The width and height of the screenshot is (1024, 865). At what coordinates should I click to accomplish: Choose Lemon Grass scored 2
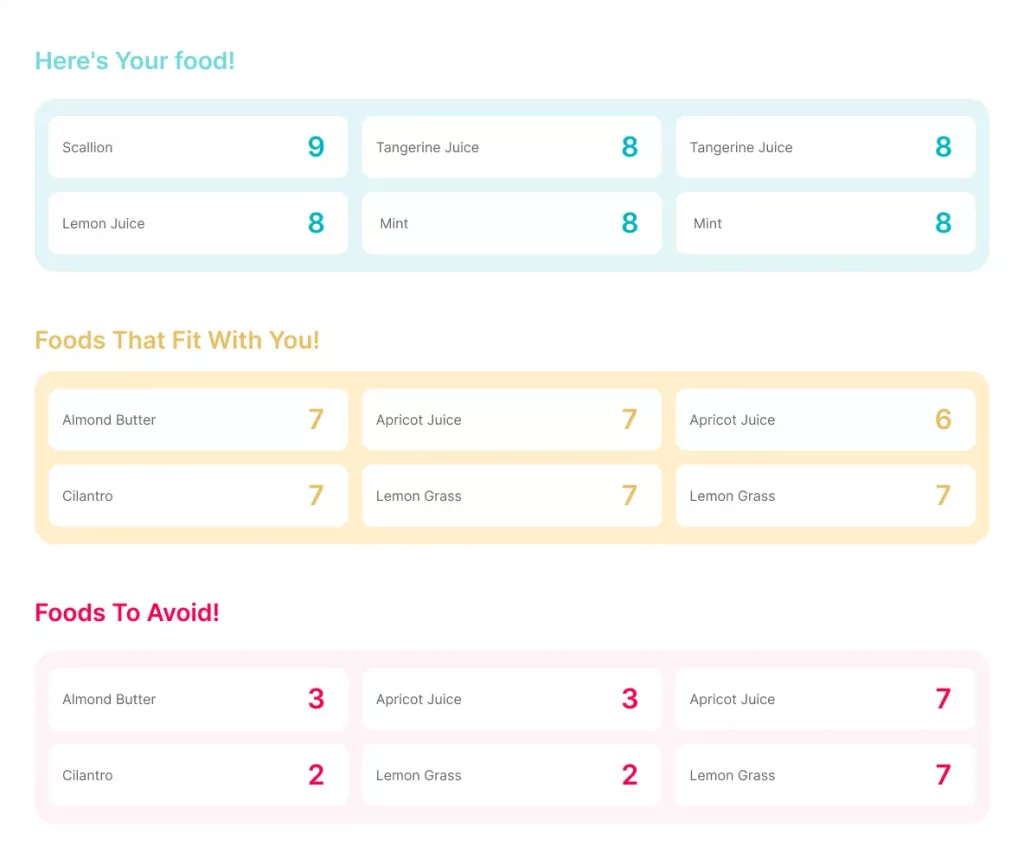511,775
